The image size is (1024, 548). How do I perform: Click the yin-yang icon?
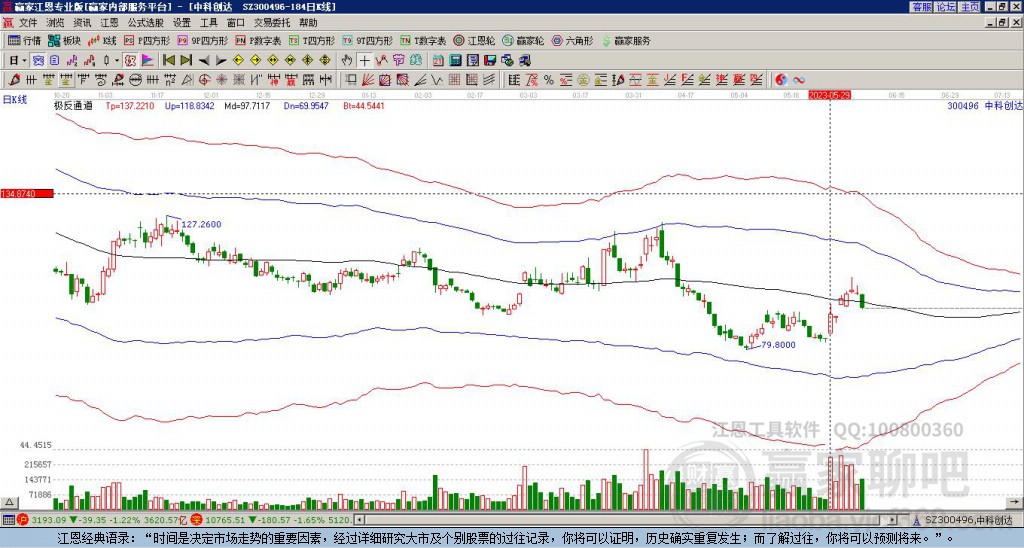781,80
